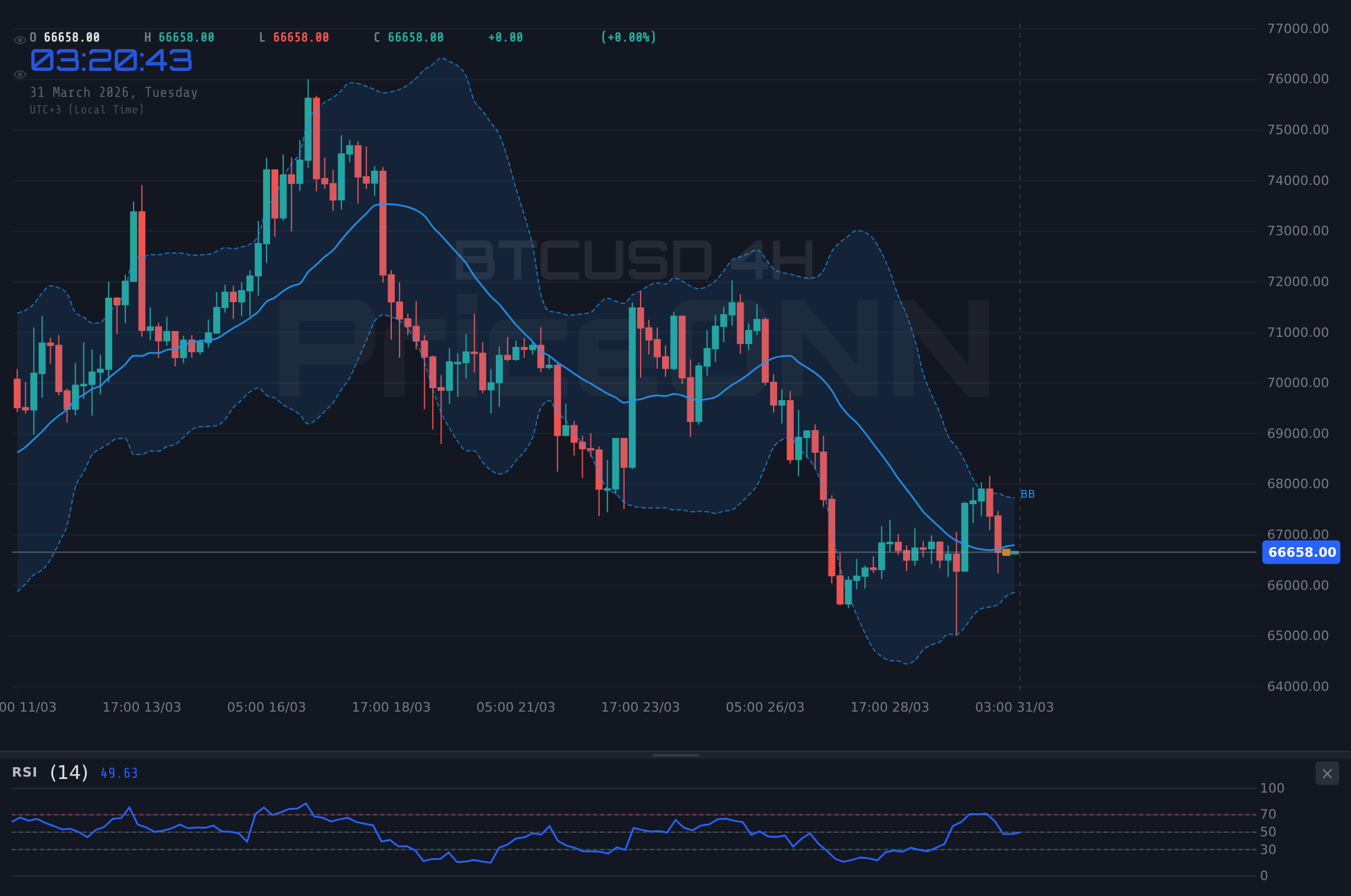This screenshot has height=896, width=1351.
Task: Click the percent change (+0.00%) label
Action: (x=628, y=37)
